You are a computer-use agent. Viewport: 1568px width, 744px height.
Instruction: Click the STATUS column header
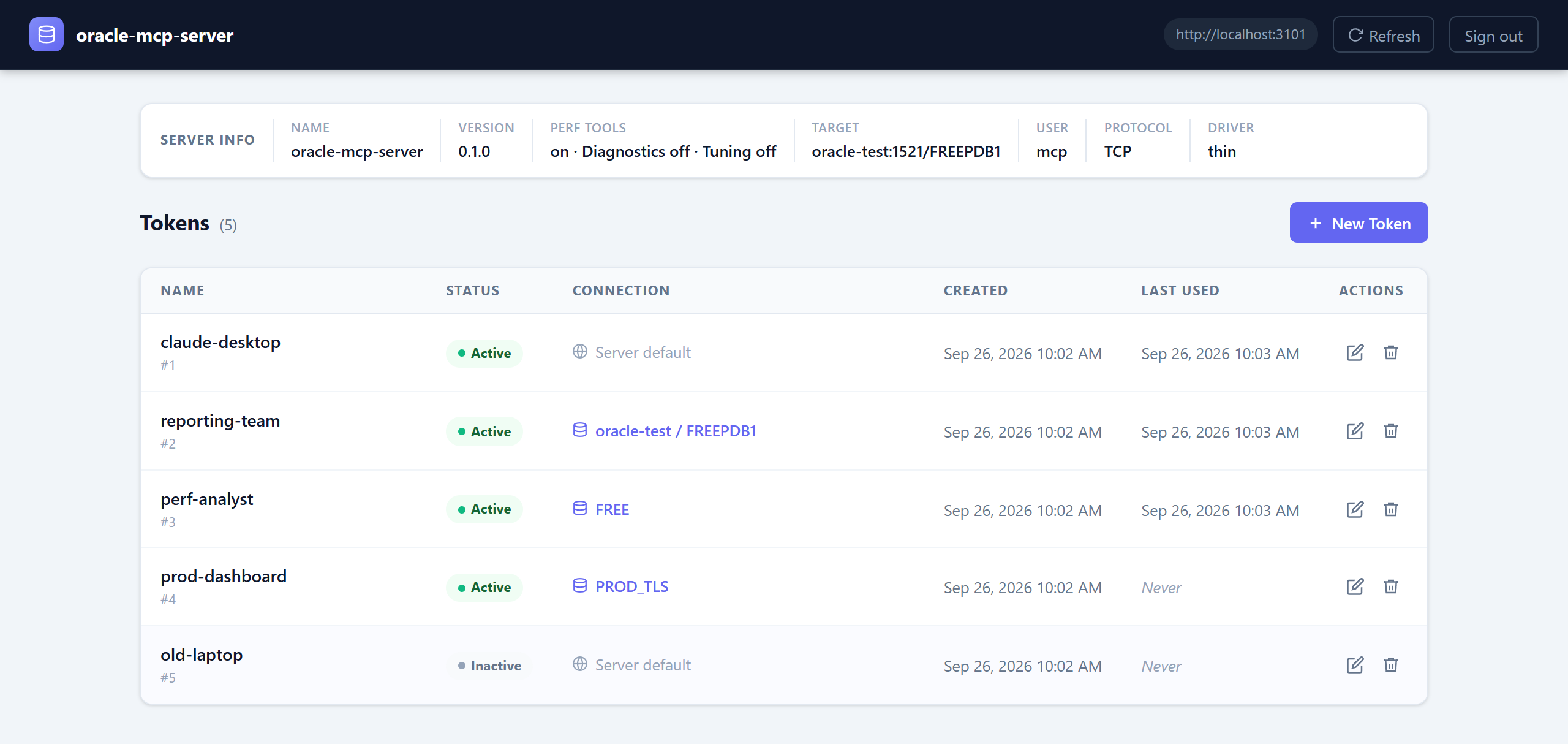(473, 290)
